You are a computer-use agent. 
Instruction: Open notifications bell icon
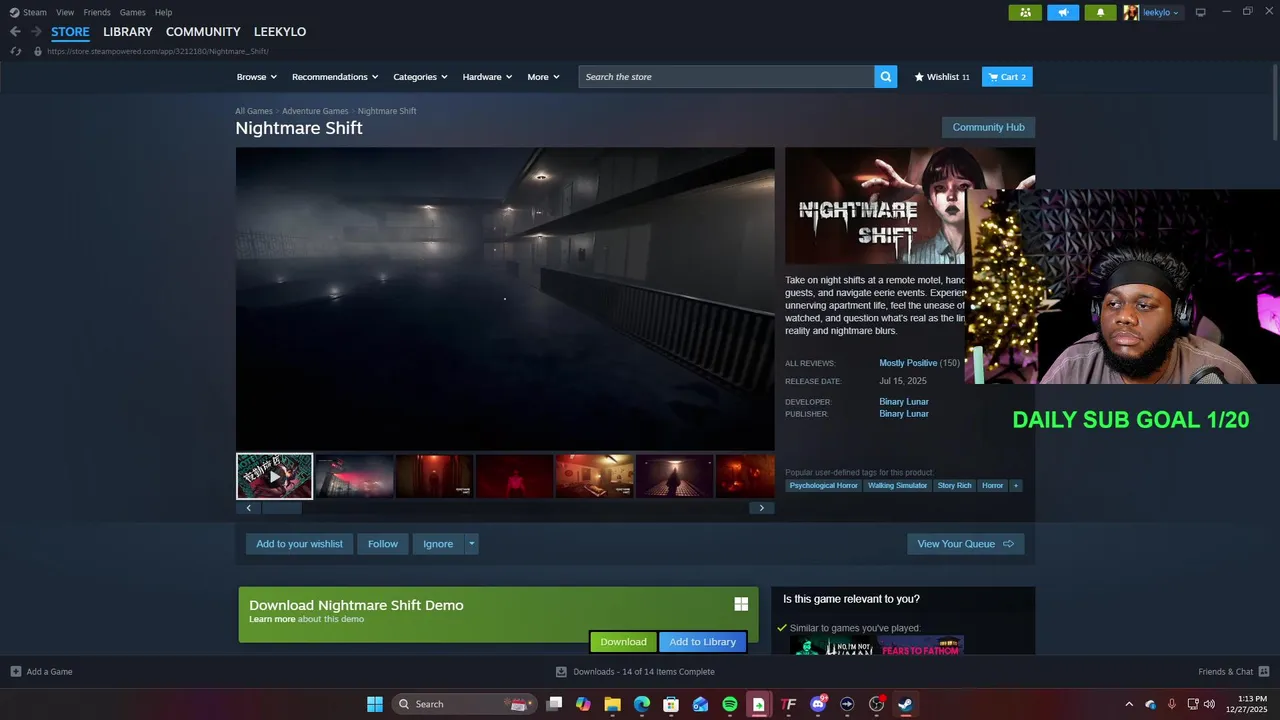pyautogui.click(x=1101, y=12)
